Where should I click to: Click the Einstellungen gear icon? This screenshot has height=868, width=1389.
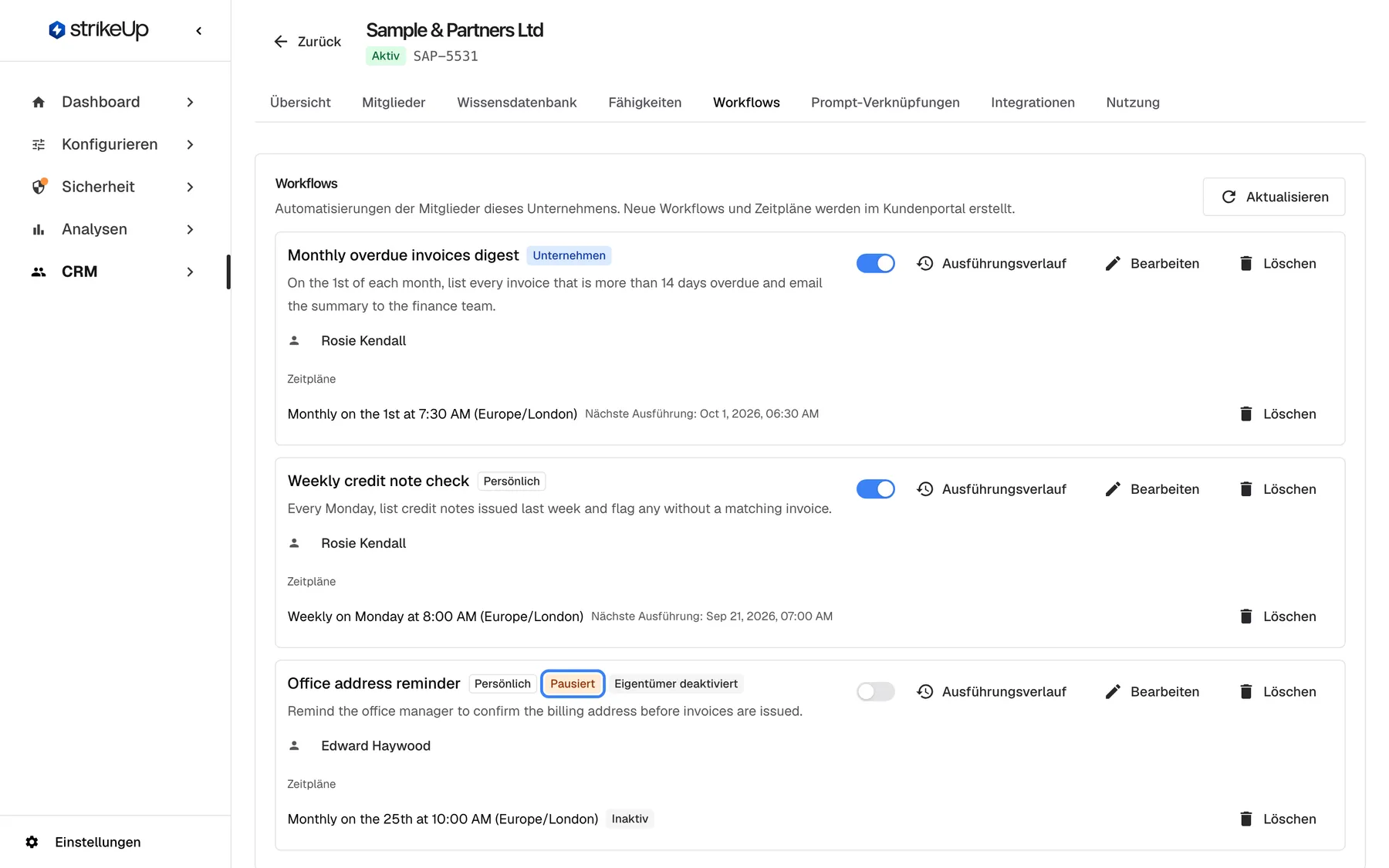(32, 842)
